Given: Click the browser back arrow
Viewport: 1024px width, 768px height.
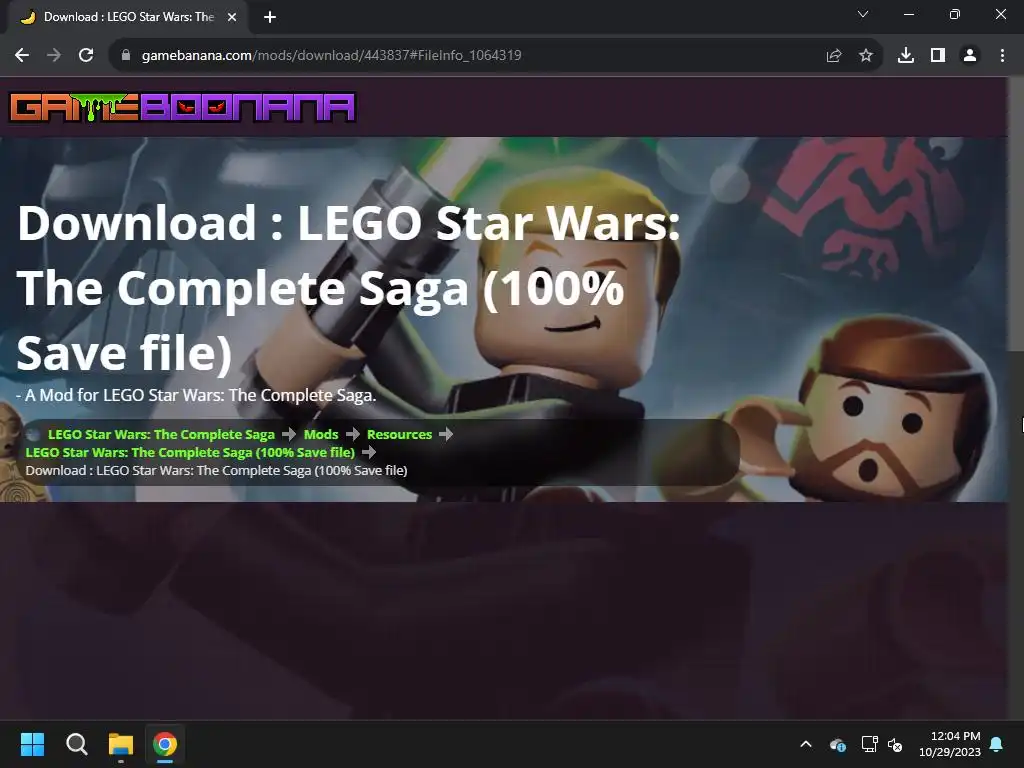Looking at the screenshot, I should click(22, 56).
